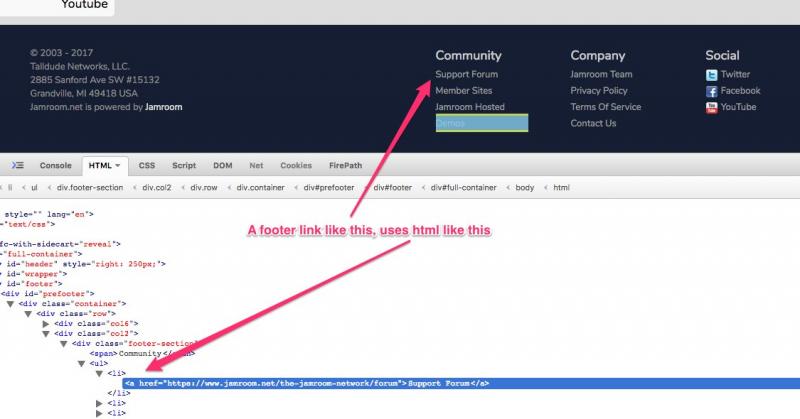Expand the div class="col6" node
The image size is (800, 419).
(x=46, y=324)
